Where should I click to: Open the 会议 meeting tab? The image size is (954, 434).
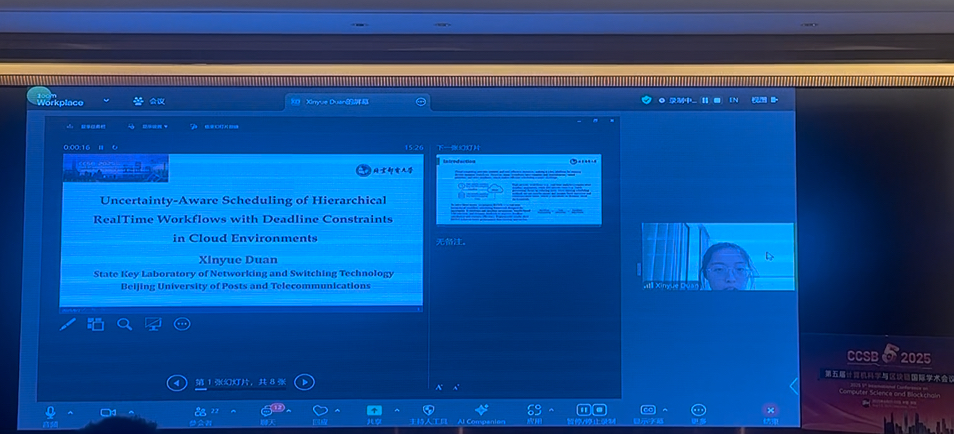click(150, 101)
